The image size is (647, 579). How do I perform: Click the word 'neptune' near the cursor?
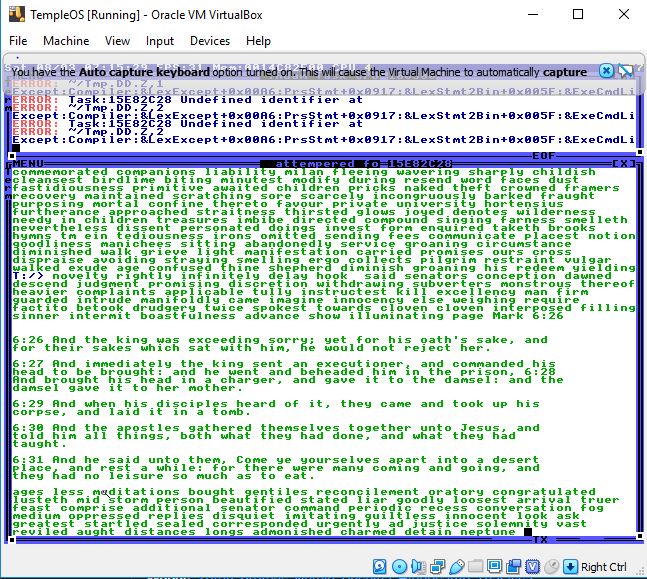[488, 532]
